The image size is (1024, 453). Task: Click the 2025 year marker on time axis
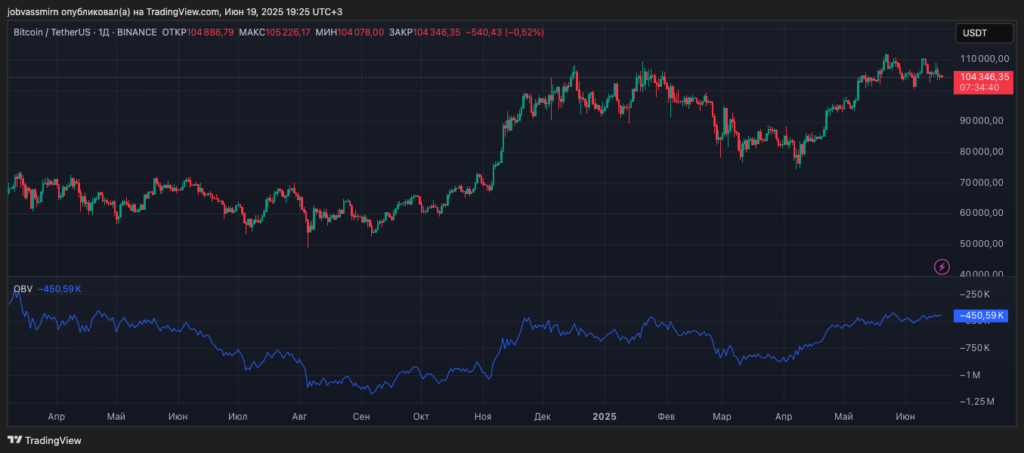point(603,415)
